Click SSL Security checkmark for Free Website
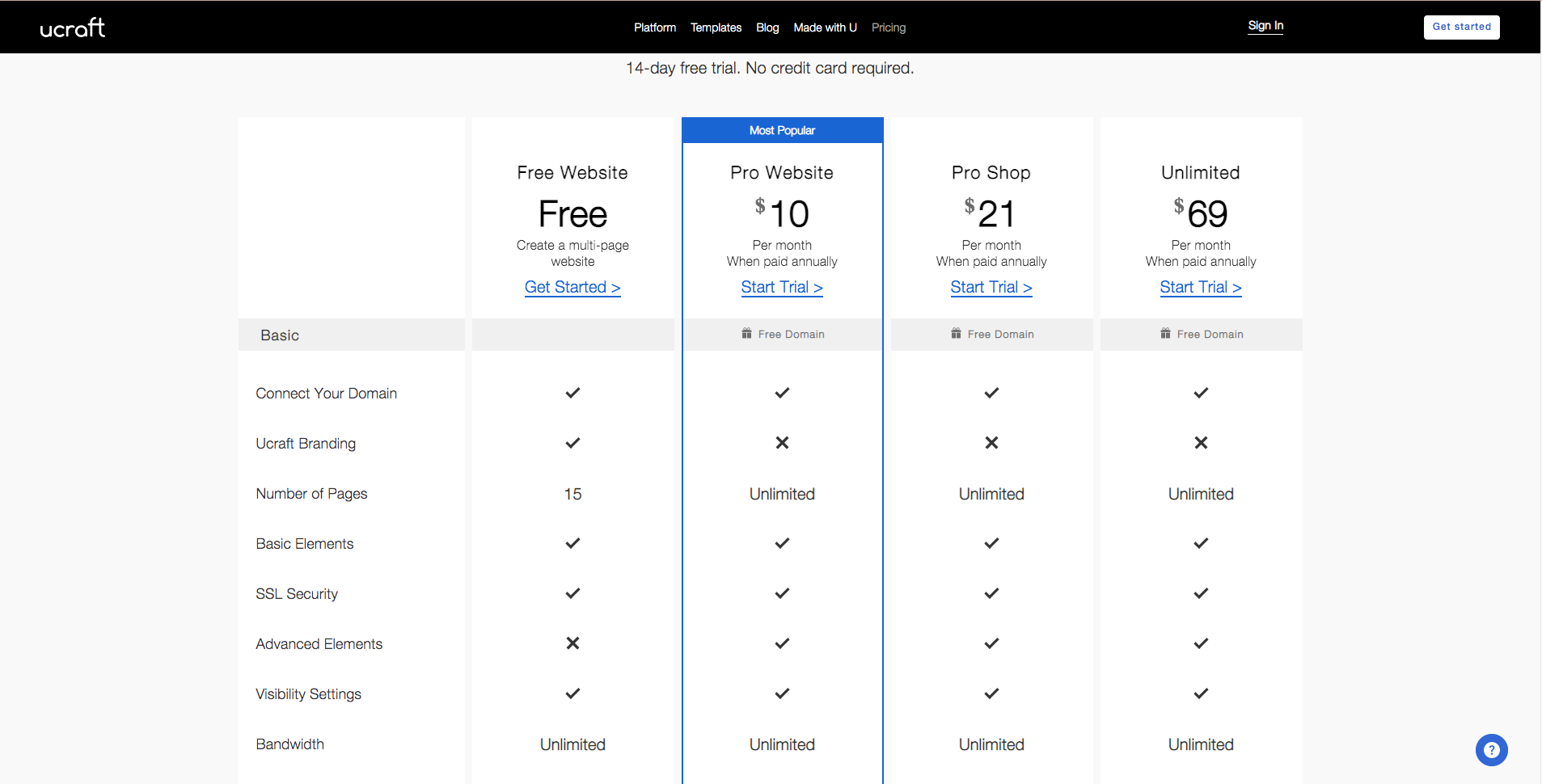The width and height of the screenshot is (1542, 784). (x=572, y=593)
